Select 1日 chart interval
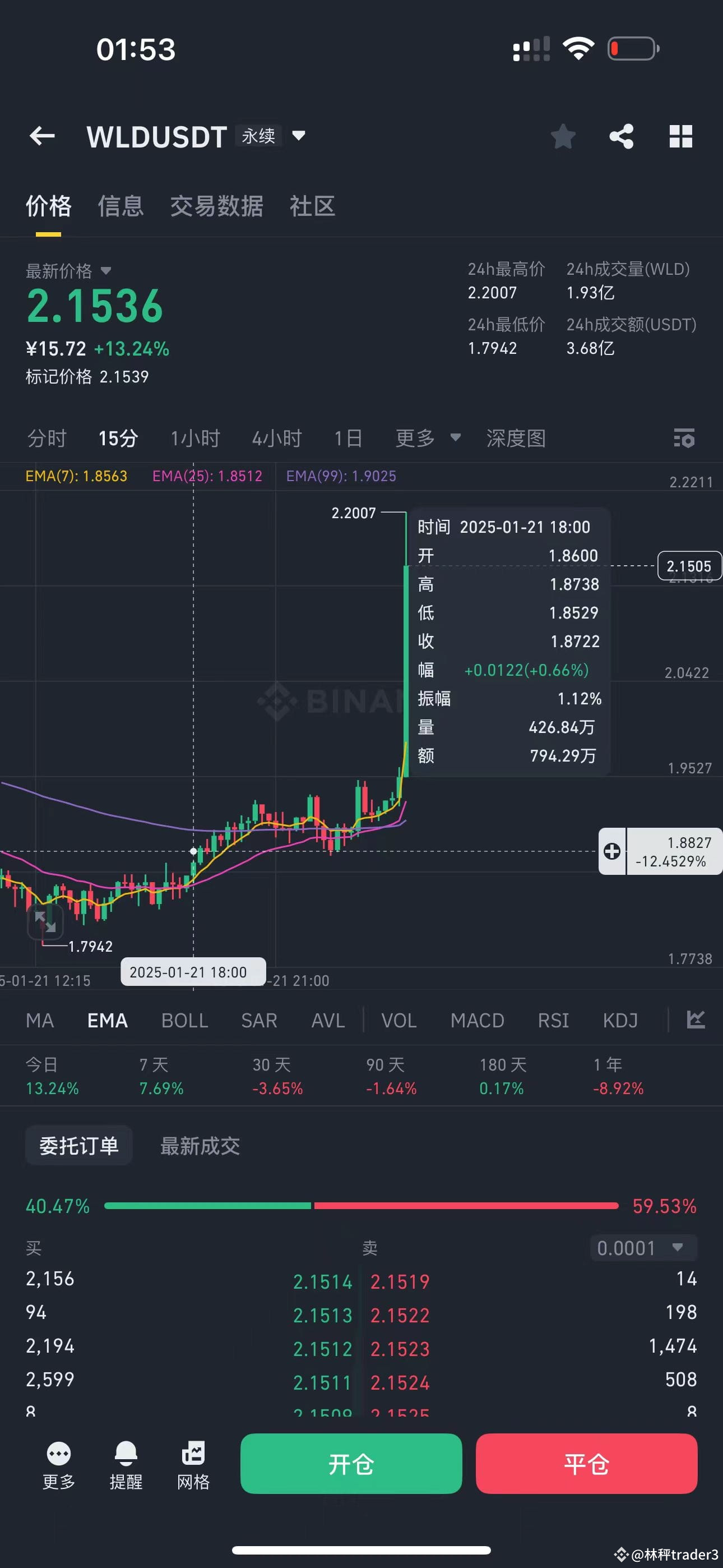Image resolution: width=723 pixels, height=1568 pixels. [x=348, y=437]
